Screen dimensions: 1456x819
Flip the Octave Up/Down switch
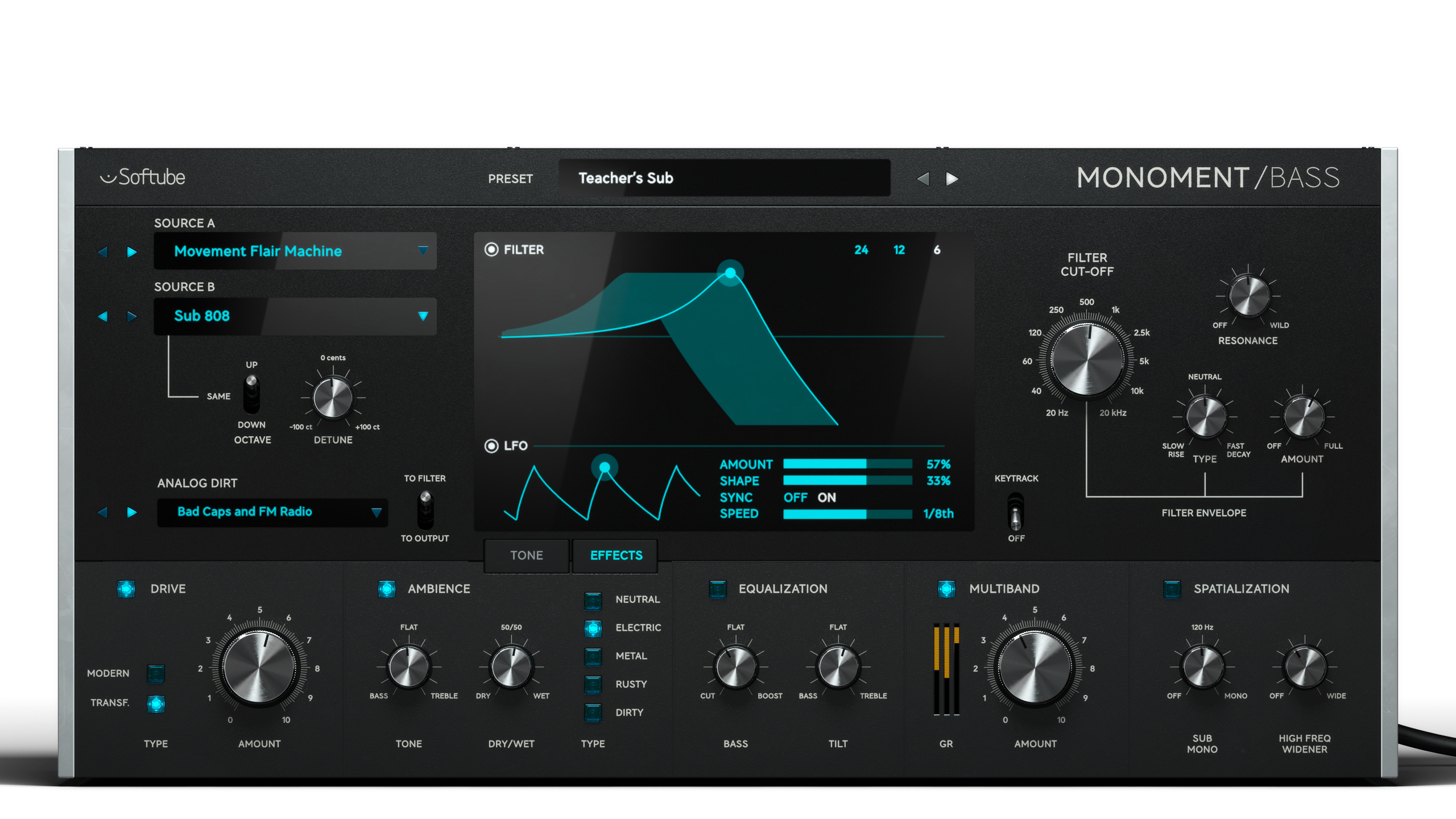point(251,394)
